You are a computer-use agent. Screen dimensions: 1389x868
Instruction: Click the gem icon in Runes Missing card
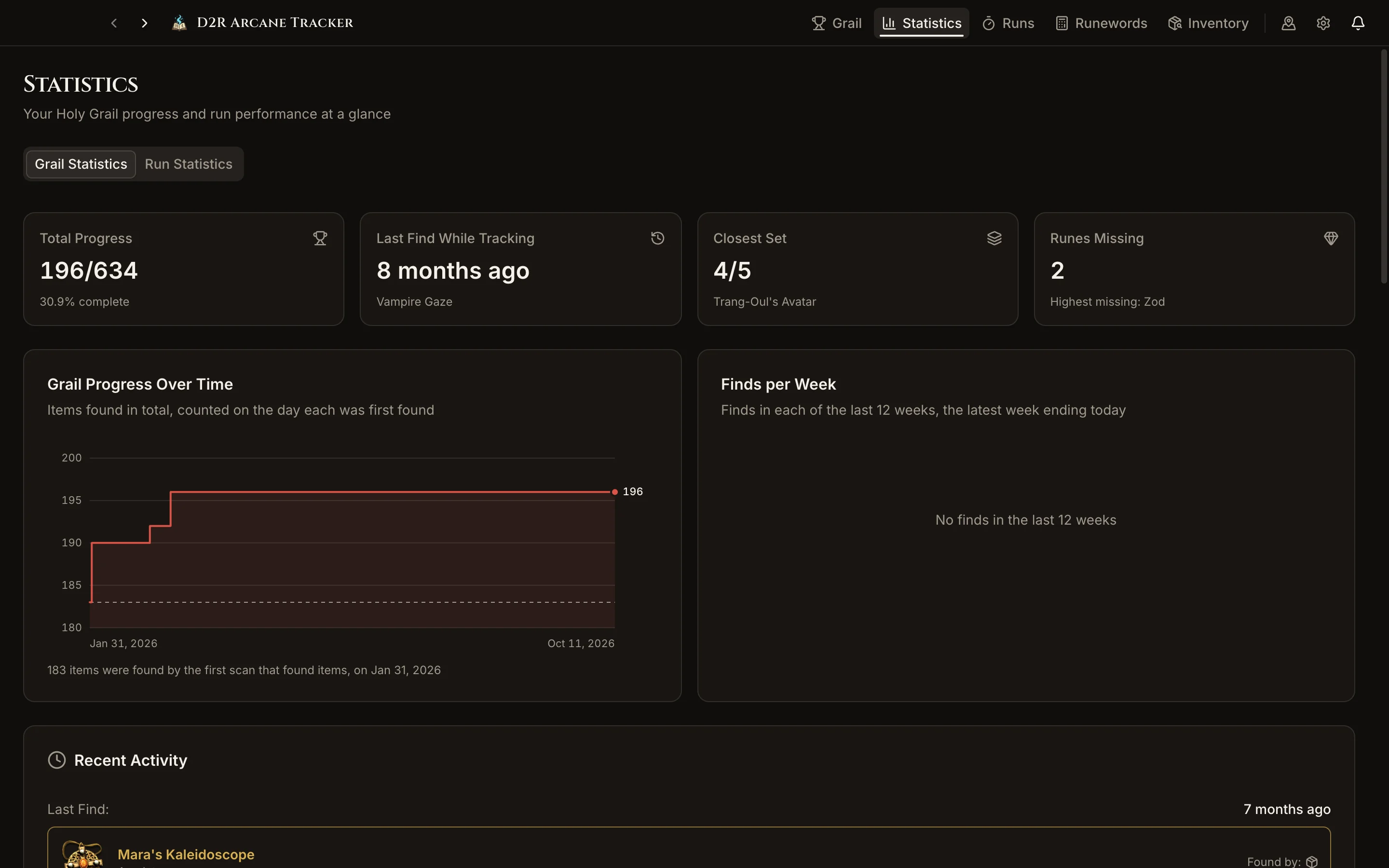(x=1331, y=238)
